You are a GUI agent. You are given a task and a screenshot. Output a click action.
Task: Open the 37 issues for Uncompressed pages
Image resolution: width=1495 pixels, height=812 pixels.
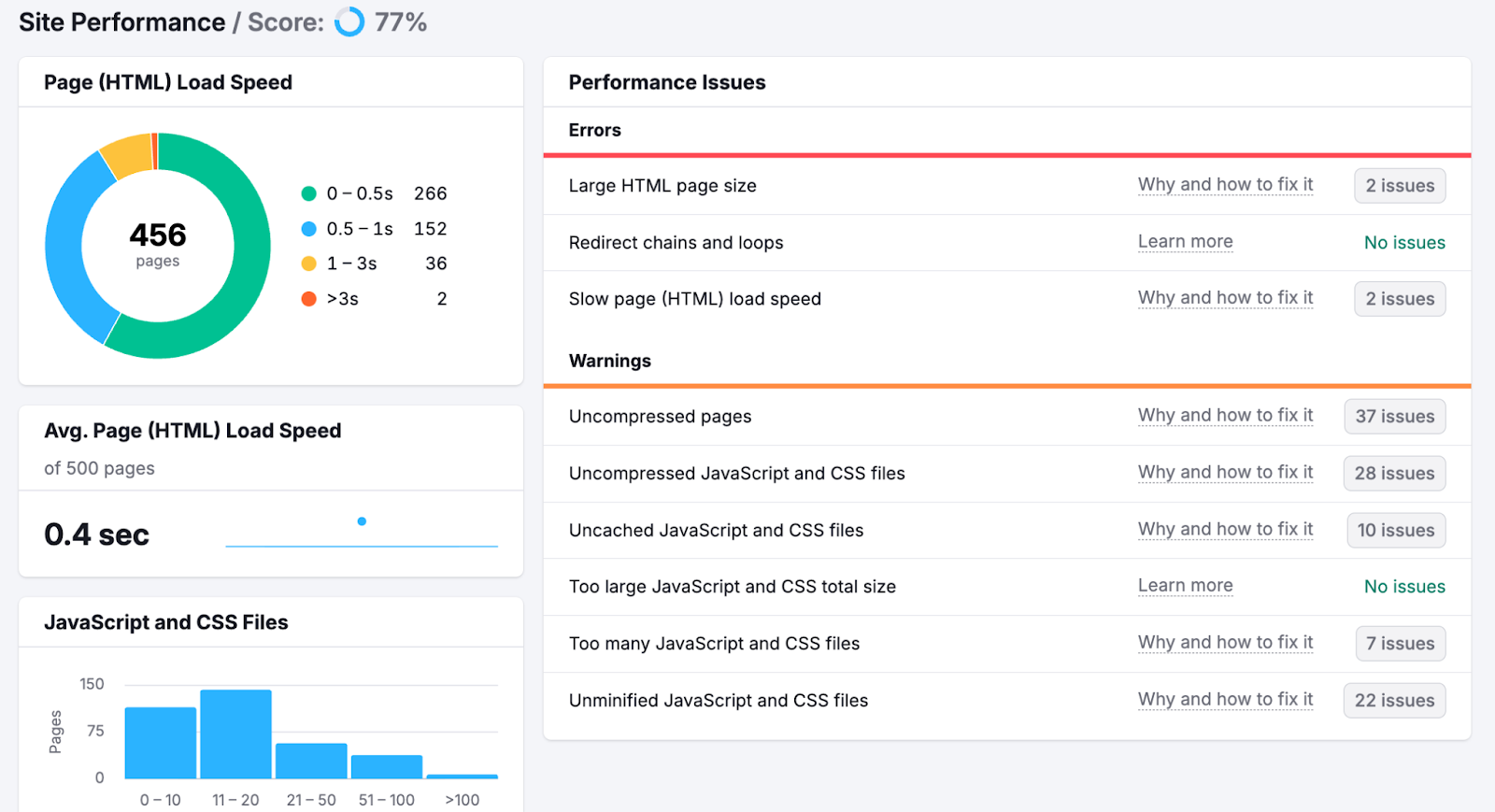[1394, 417]
